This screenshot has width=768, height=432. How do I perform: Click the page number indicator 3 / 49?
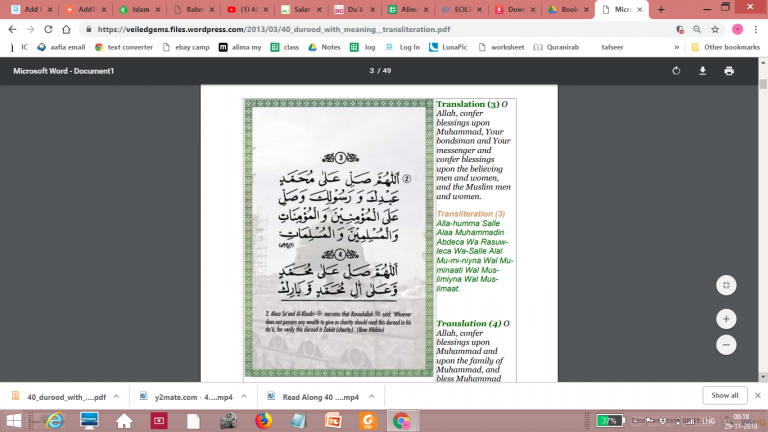point(380,71)
